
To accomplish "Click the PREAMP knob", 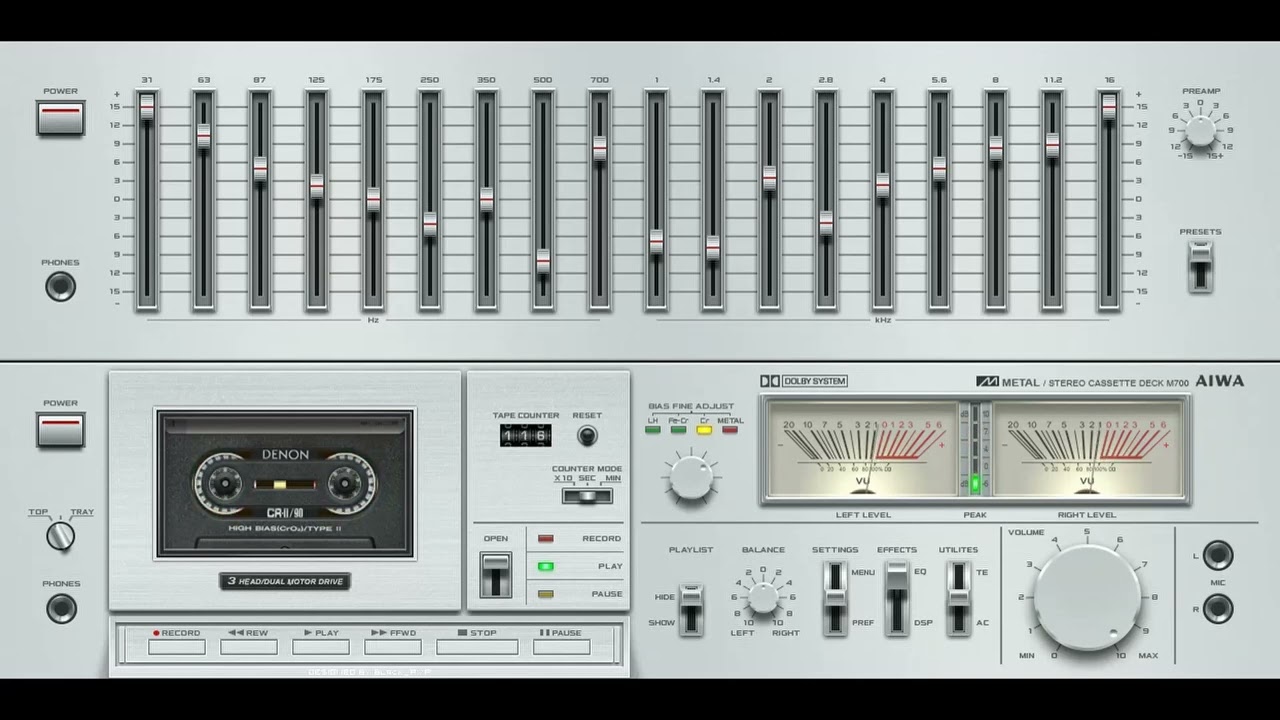I will tap(1200, 130).
